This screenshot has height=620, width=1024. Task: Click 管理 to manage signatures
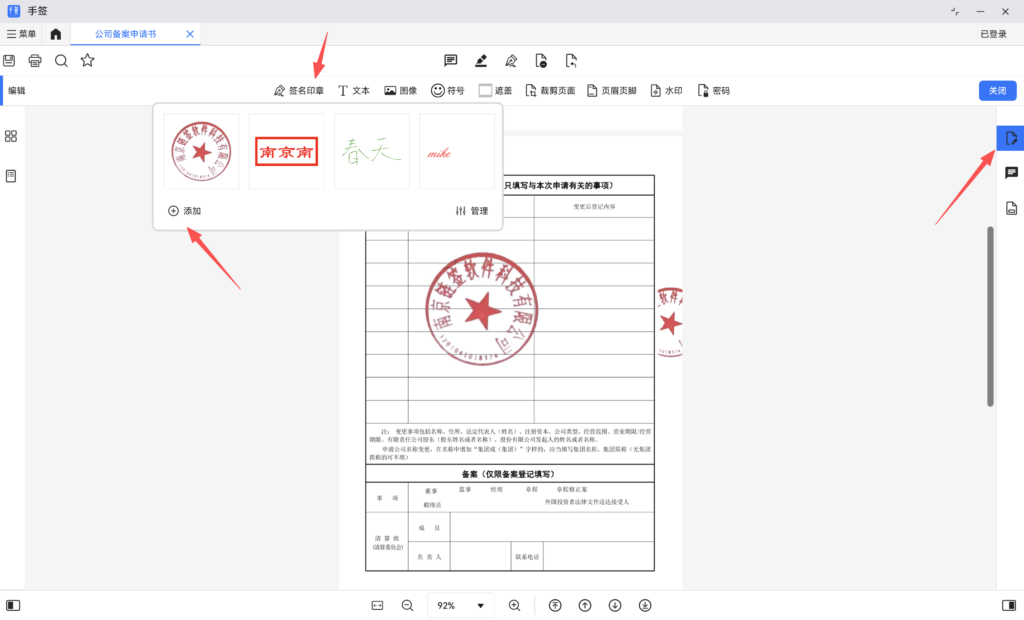[x=471, y=211]
